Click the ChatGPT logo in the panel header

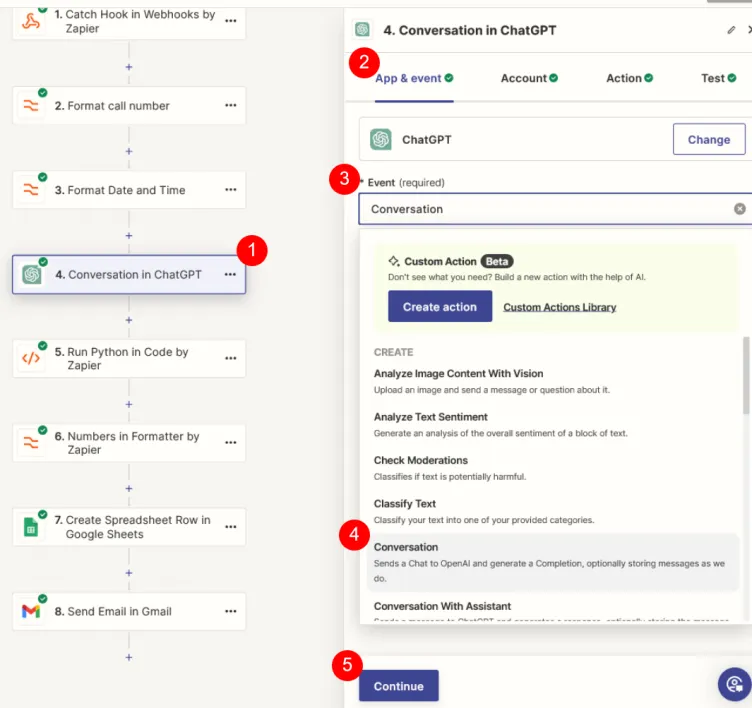pos(362,30)
